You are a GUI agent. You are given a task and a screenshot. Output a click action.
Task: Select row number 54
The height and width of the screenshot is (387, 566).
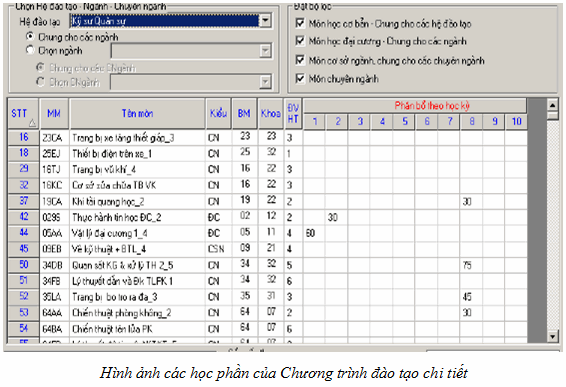click(23, 328)
